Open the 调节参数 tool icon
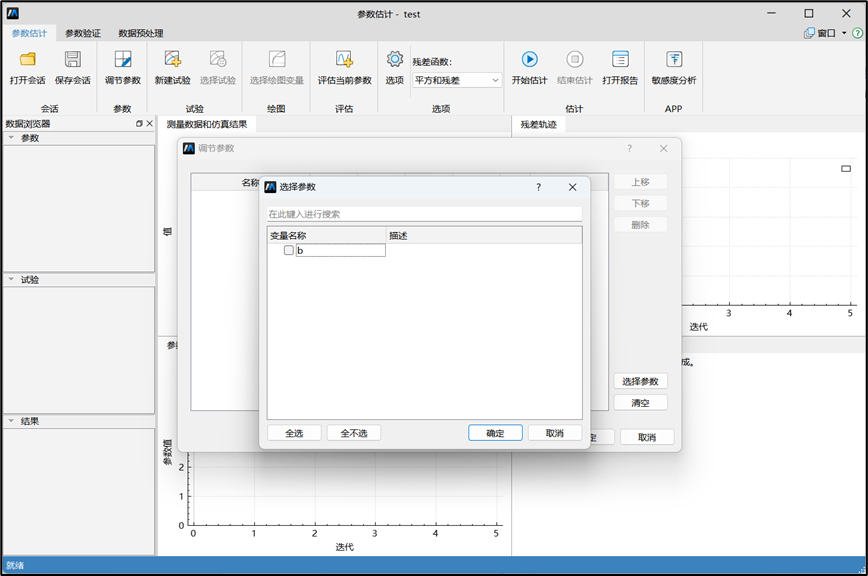 (x=123, y=59)
